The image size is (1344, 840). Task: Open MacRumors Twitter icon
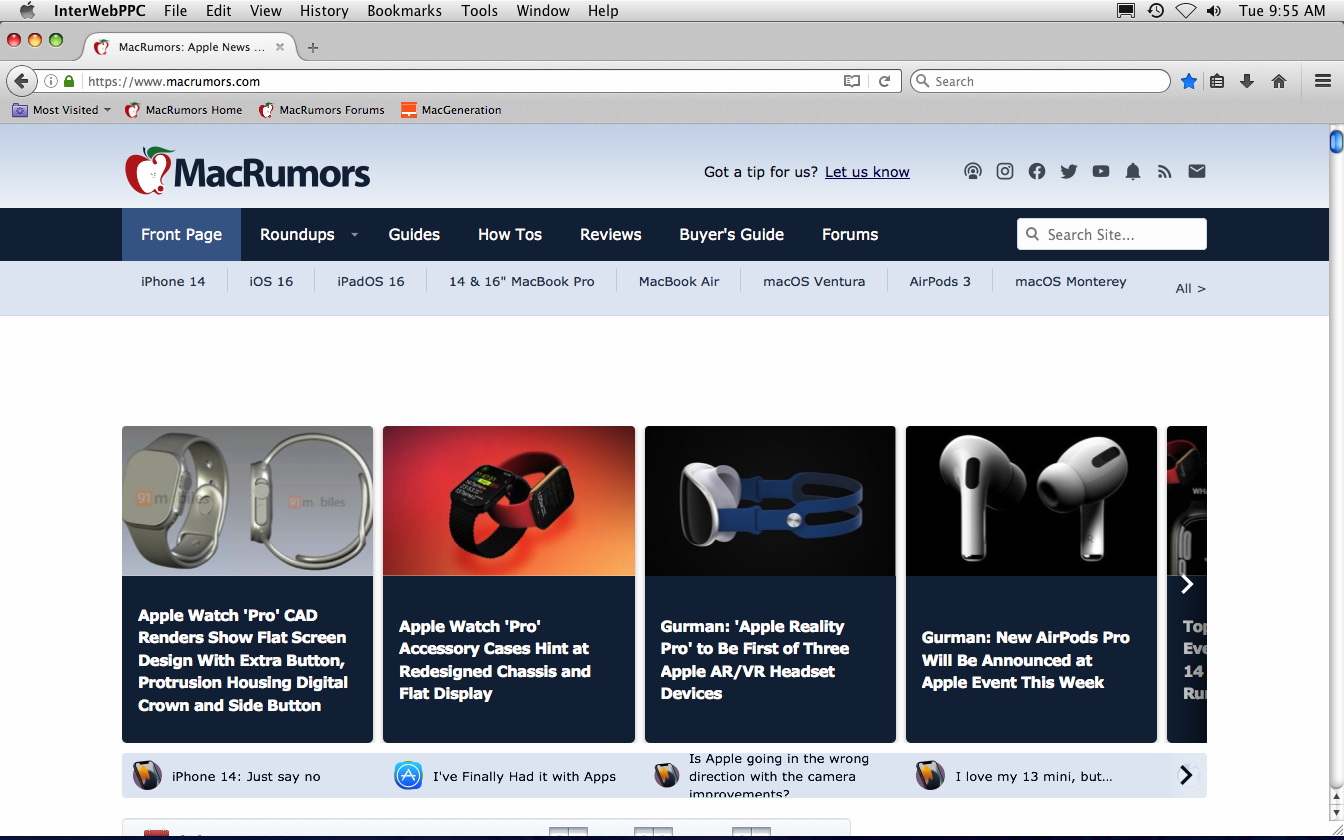point(1069,171)
